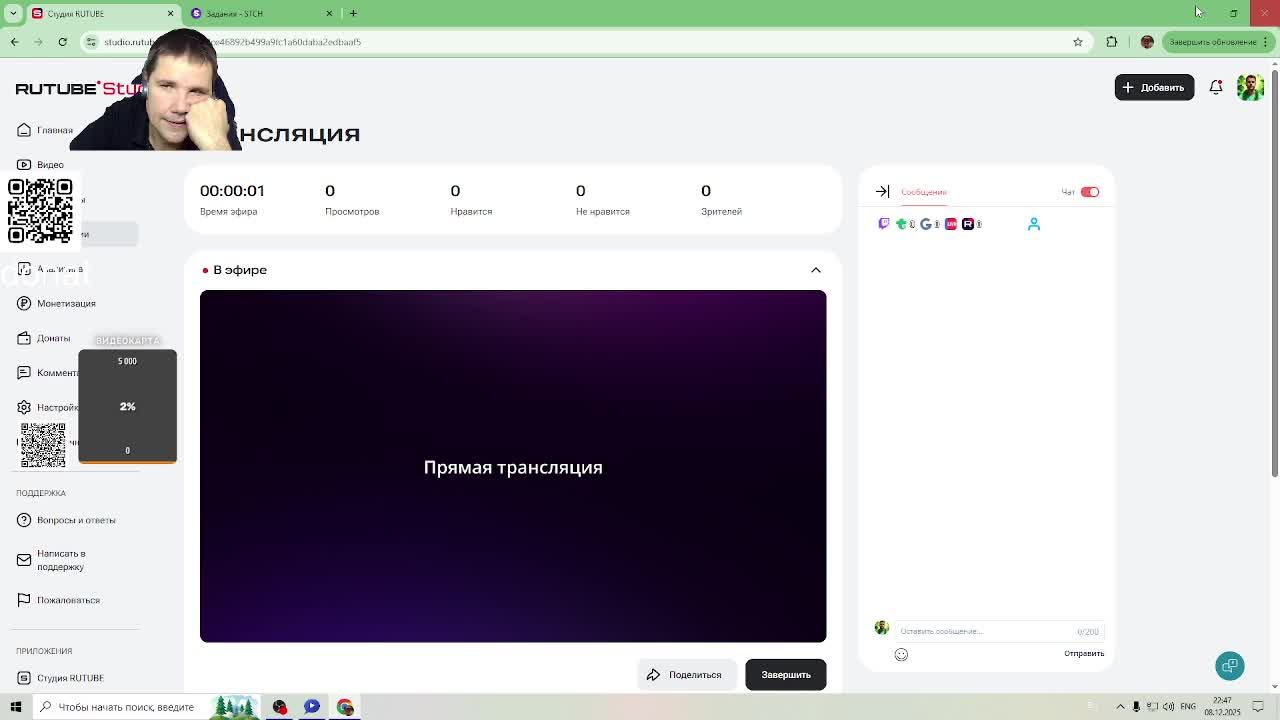The height and width of the screenshot is (720, 1280).
Task: Reload the page in the browser
Action: click(62, 42)
